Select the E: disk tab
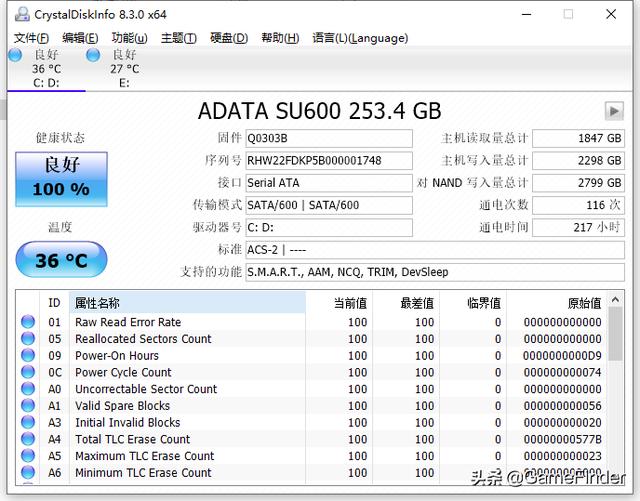 click(x=124, y=69)
